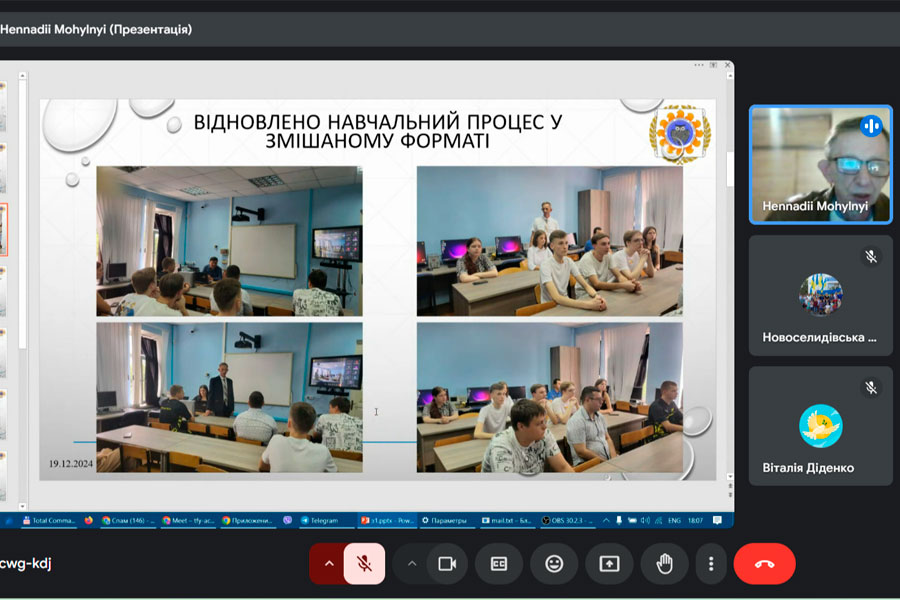Click ENG language indicator in tray
The image size is (900, 600).
pyautogui.click(x=674, y=520)
